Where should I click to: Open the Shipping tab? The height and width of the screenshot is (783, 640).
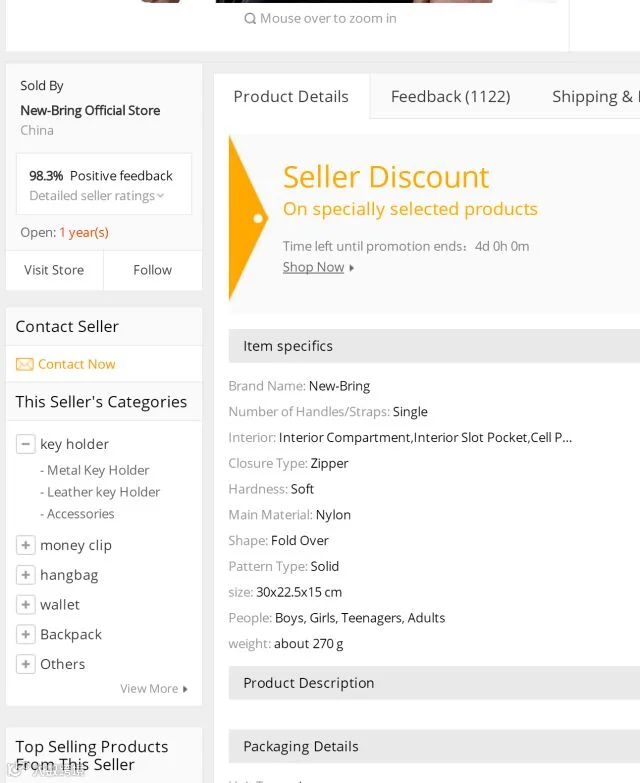pyautogui.click(x=592, y=96)
